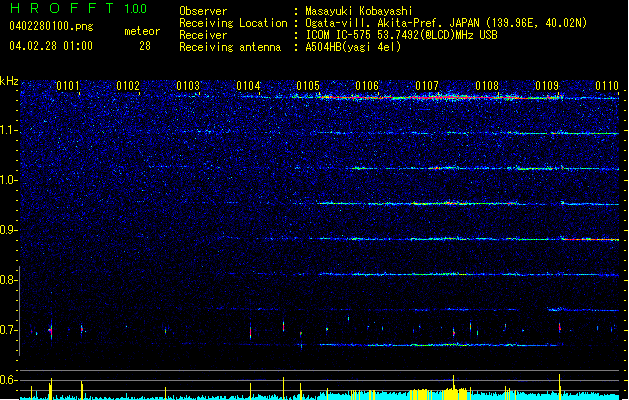This screenshot has height=400, width=629.
Task: Click time marker 0109
Action: tap(547, 86)
